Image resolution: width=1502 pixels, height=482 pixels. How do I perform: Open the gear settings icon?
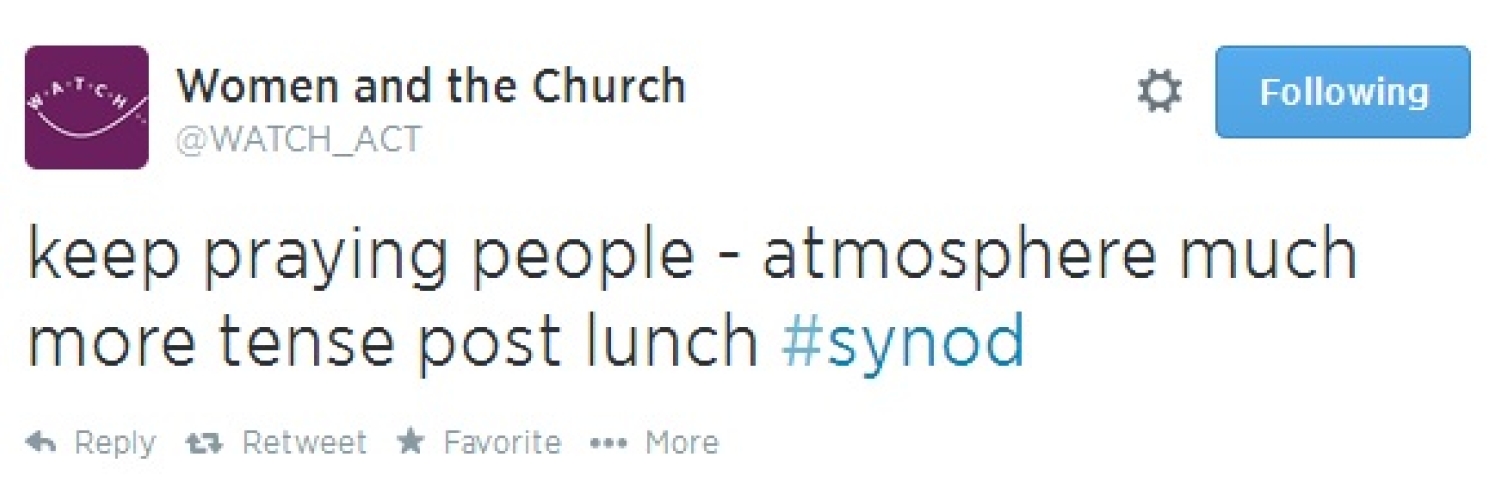pyautogui.click(x=1160, y=92)
